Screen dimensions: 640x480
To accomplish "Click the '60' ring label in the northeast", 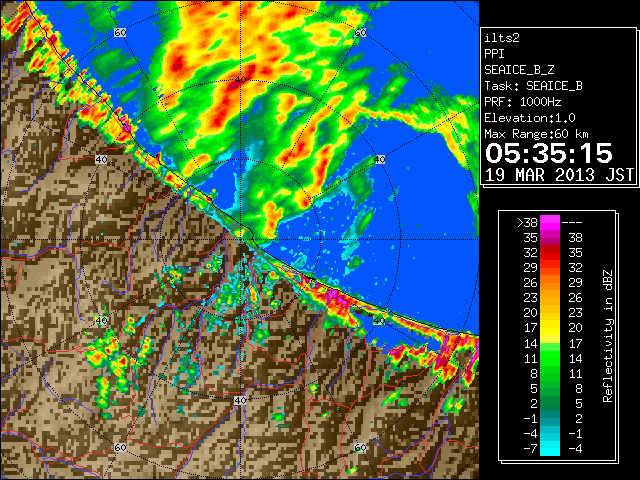I will pos(360,32).
